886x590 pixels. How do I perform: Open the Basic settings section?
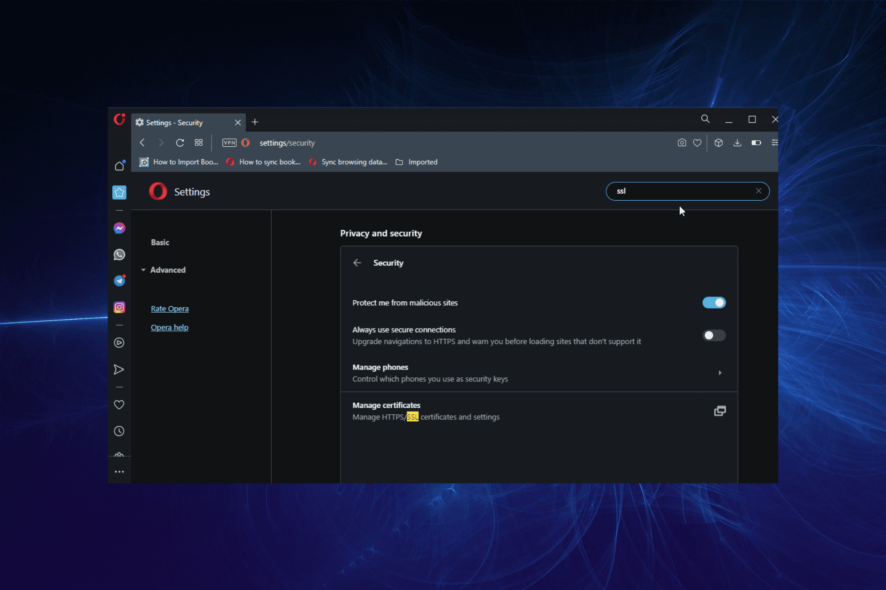tap(160, 242)
